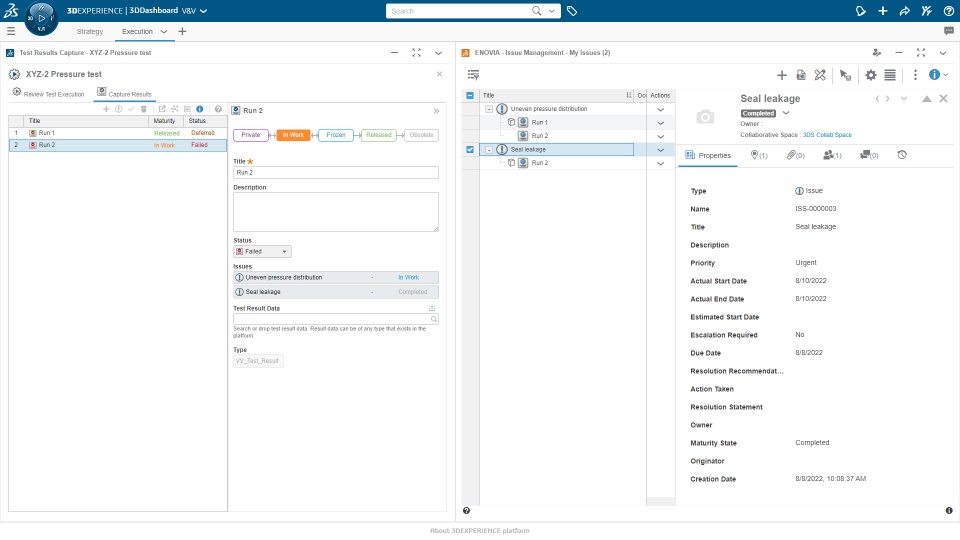
Task: Select the Run 1 row in the runs table
Action: click(118, 133)
